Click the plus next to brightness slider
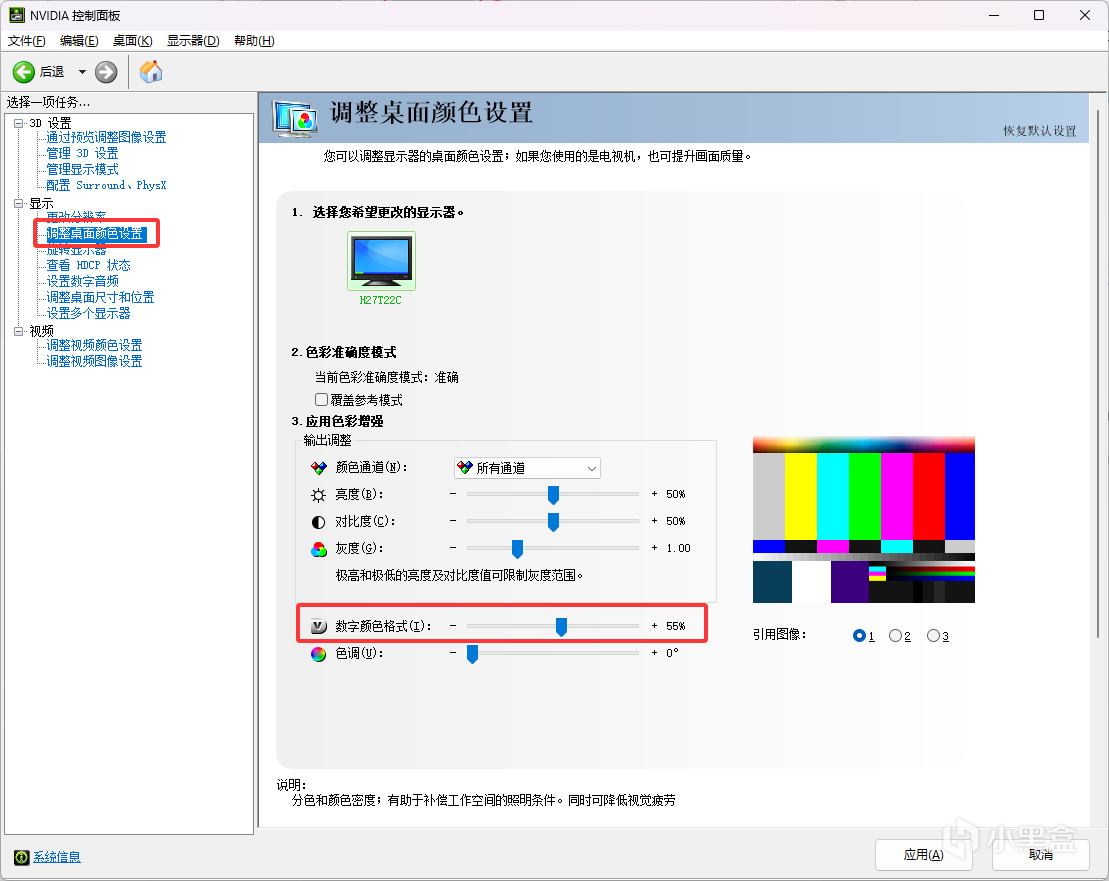Screen dimensions: 1109x881 tap(654, 494)
